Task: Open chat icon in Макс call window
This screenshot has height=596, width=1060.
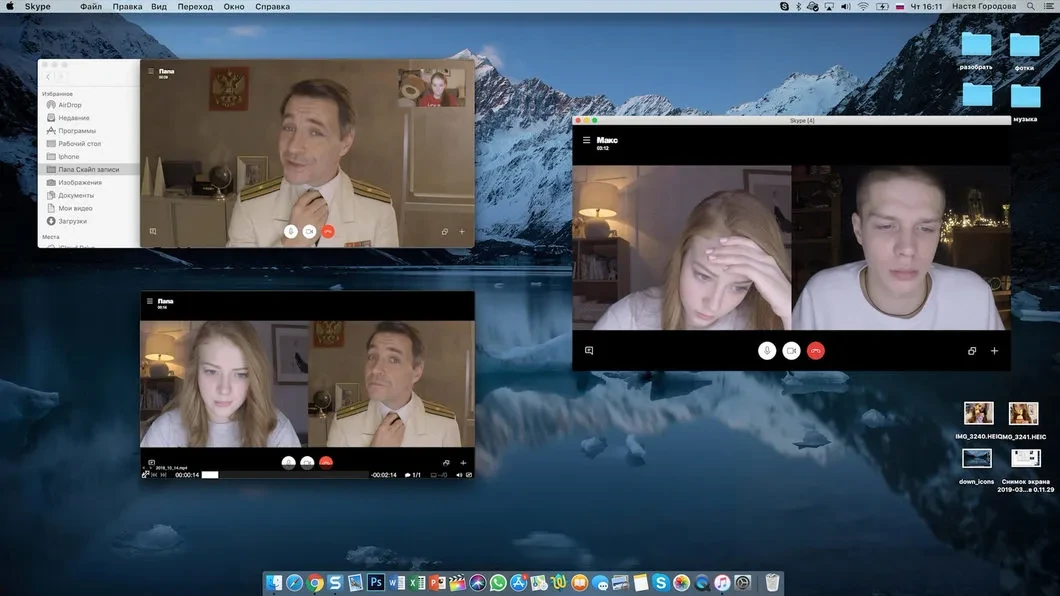Action: 589,351
